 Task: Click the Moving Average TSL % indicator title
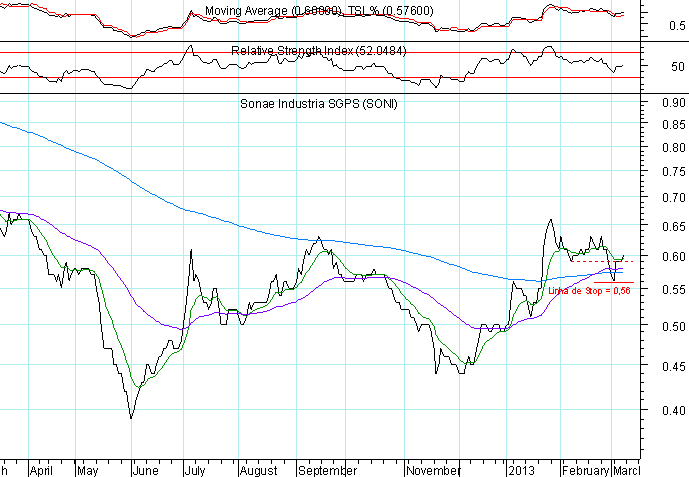pyautogui.click(x=319, y=11)
